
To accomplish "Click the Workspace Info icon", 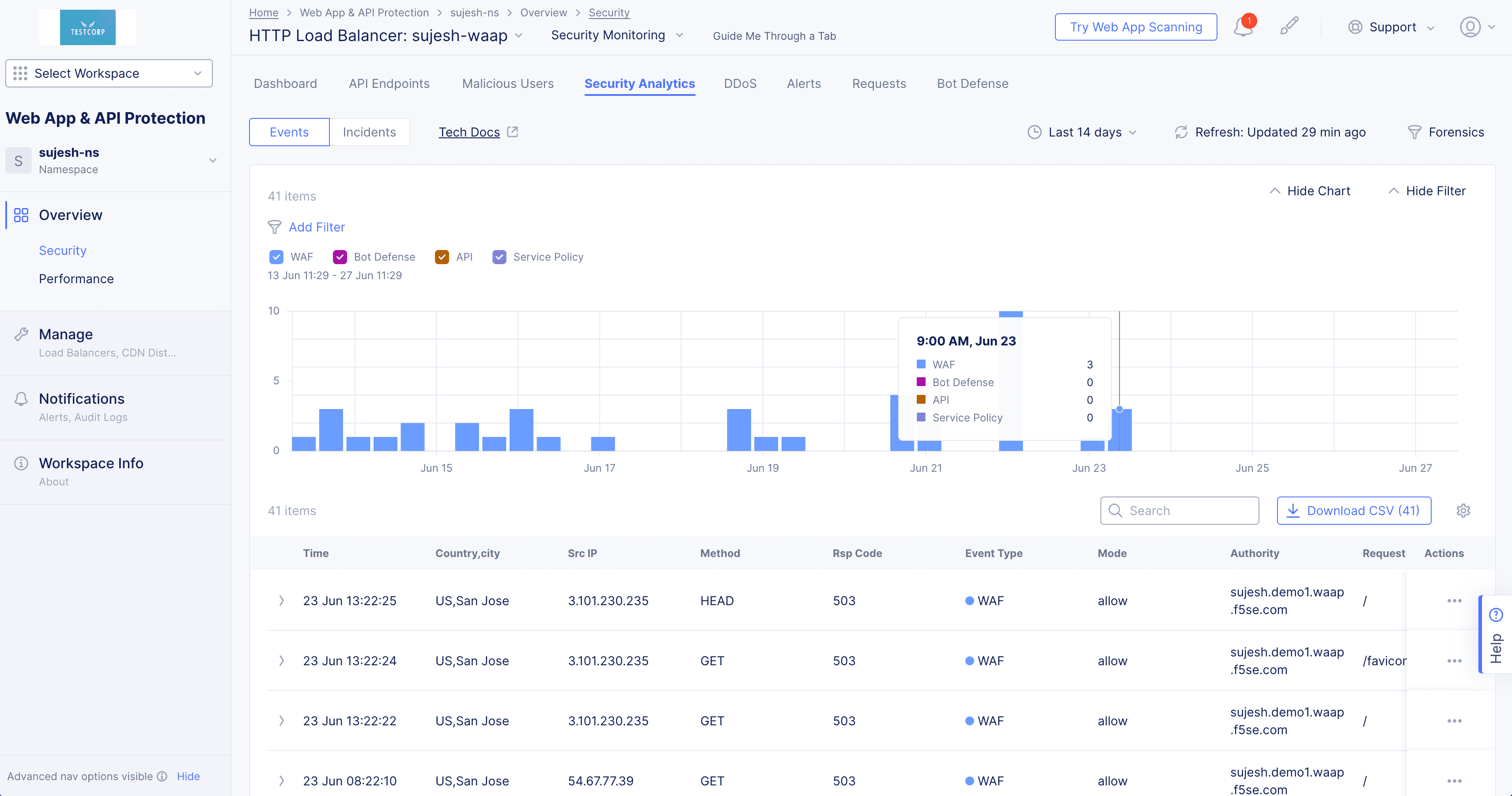I will pyautogui.click(x=21, y=463).
